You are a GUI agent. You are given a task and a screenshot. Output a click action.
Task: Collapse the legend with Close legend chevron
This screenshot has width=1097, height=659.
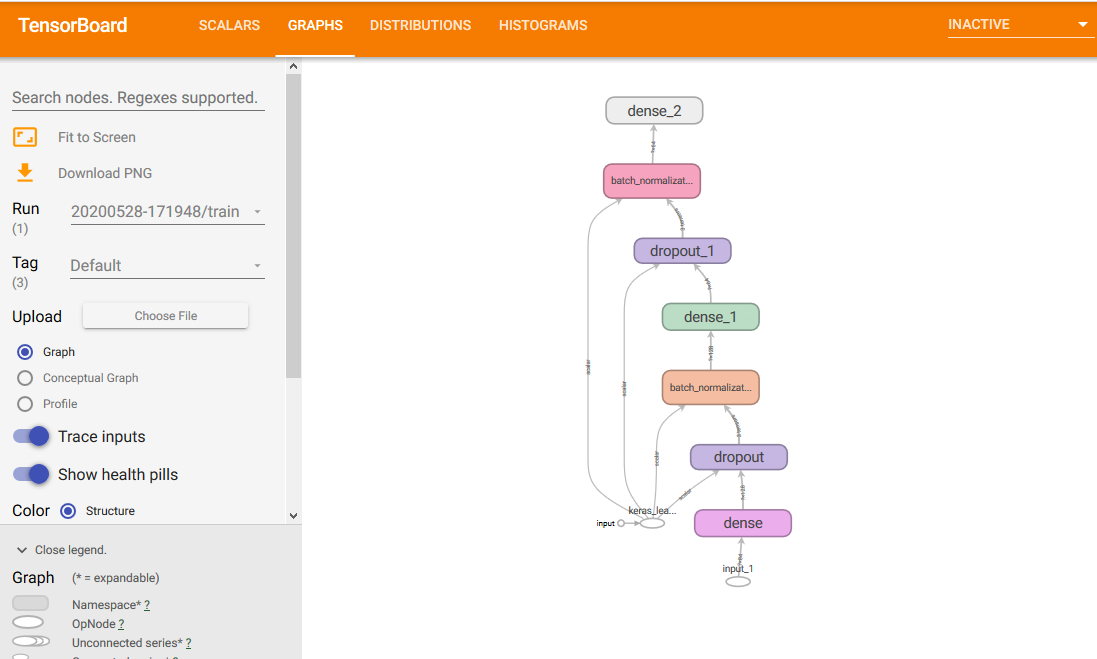22,550
